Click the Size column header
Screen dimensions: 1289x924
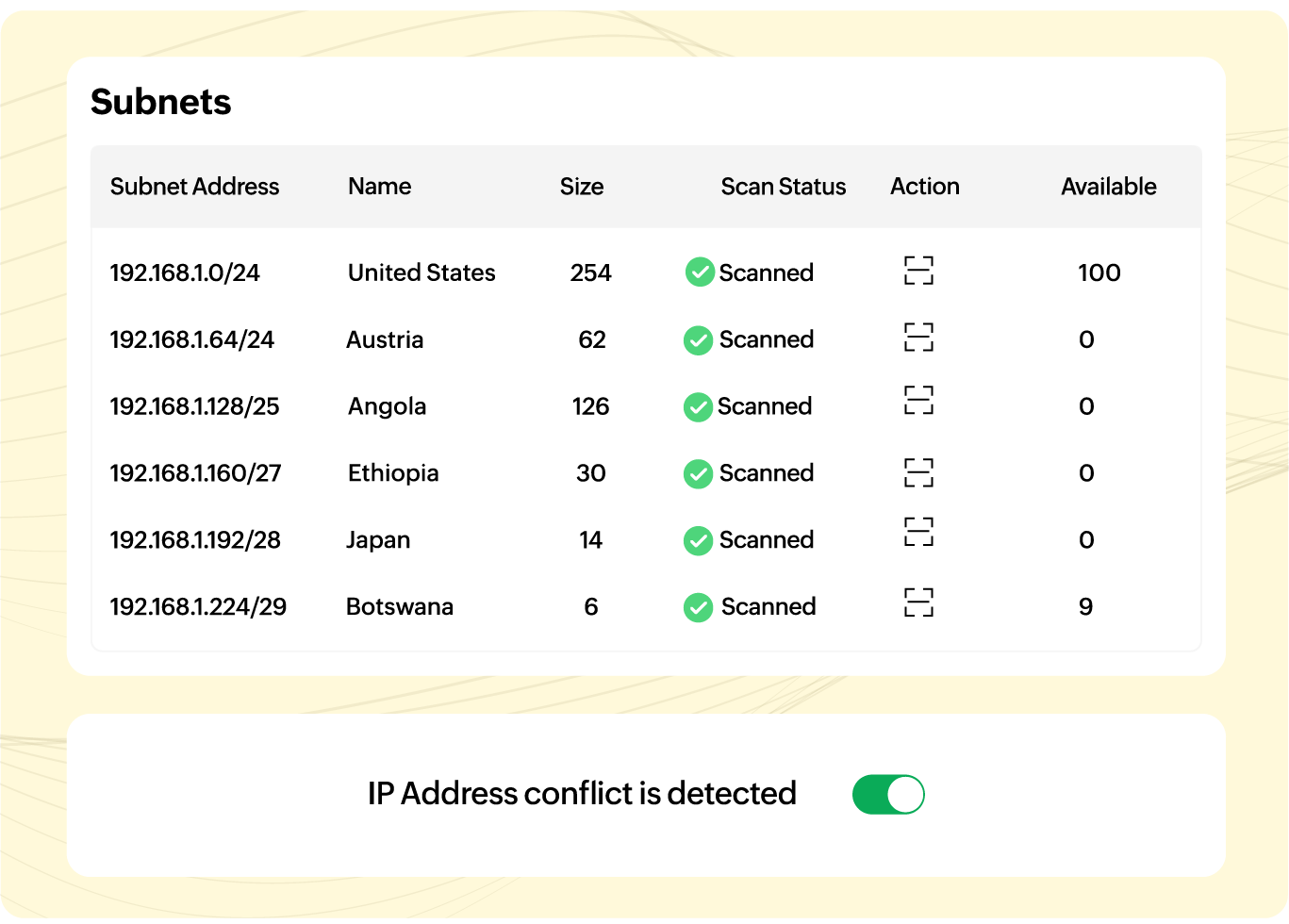(582, 187)
